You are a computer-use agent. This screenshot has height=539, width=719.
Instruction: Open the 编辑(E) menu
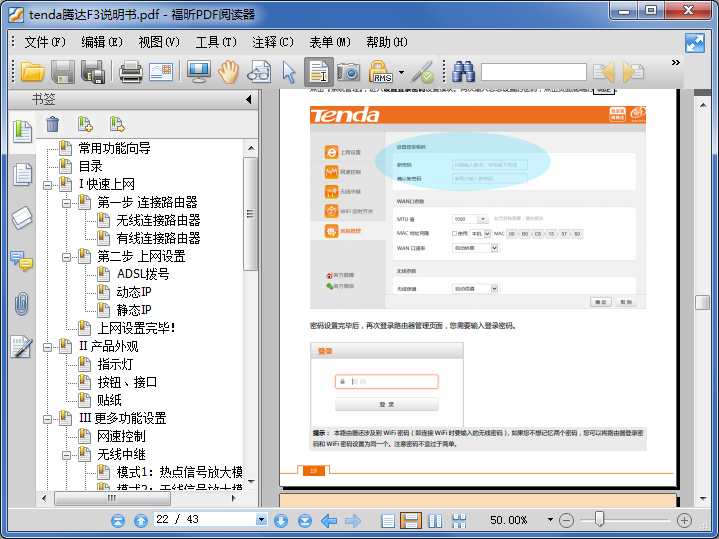point(102,42)
